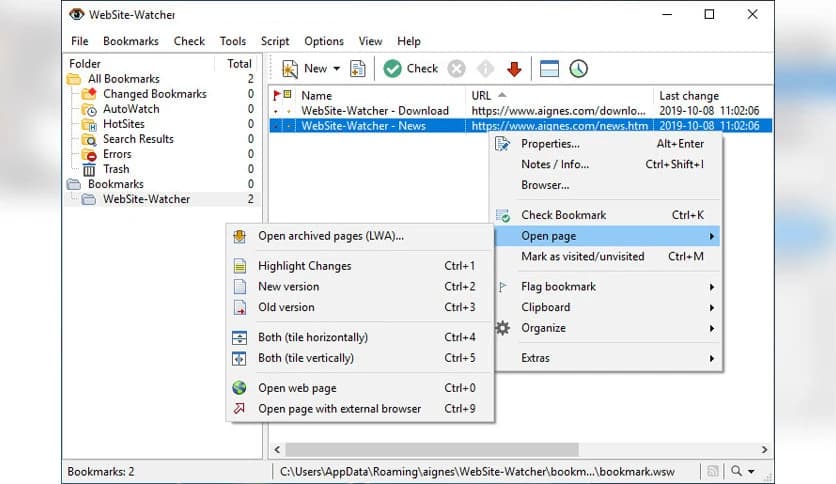Select the Search Results folder

pyautogui.click(x=138, y=139)
